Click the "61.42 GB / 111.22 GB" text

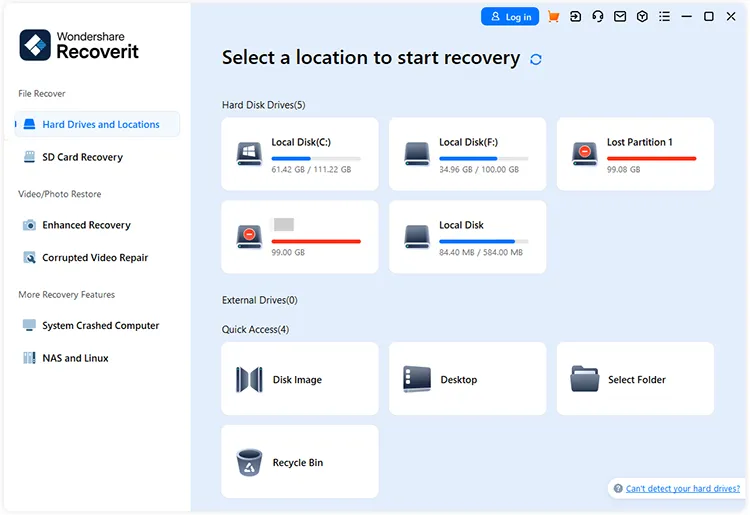point(311,169)
